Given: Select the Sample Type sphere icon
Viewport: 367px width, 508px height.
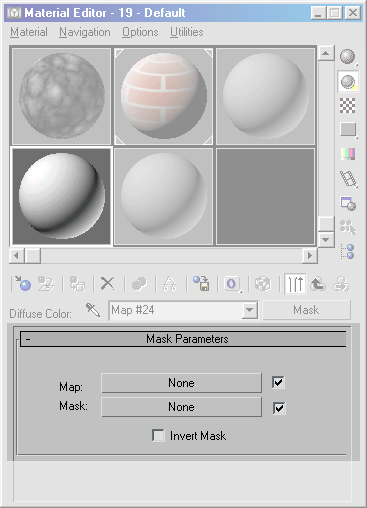Looking at the screenshot, I should point(348,56).
